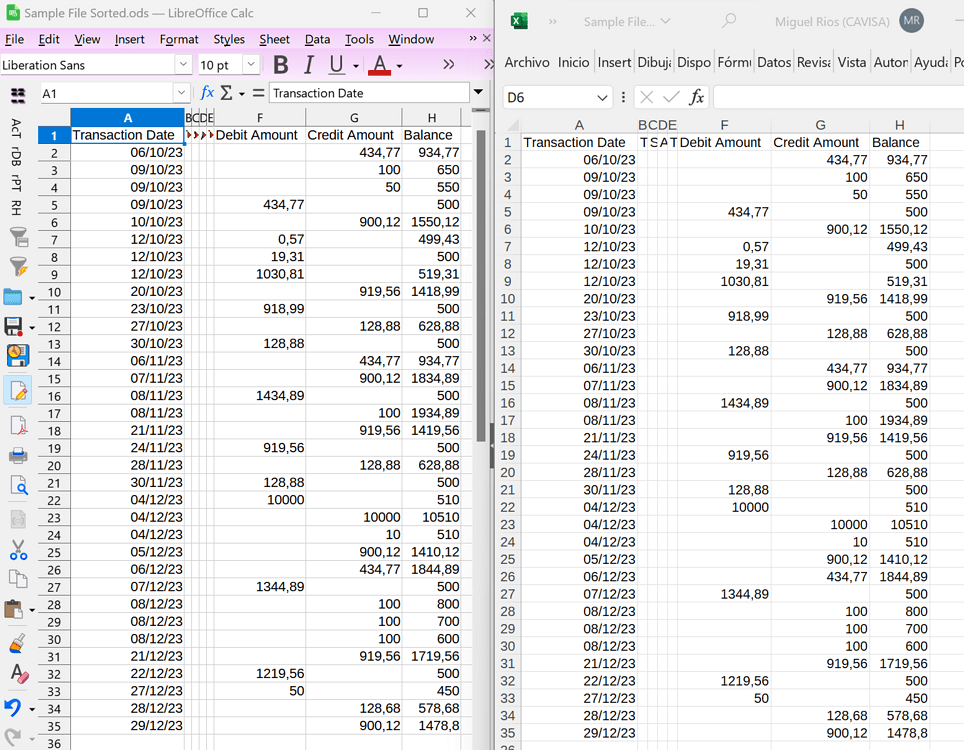Click the rDB toolbar item in Calc

17,156
